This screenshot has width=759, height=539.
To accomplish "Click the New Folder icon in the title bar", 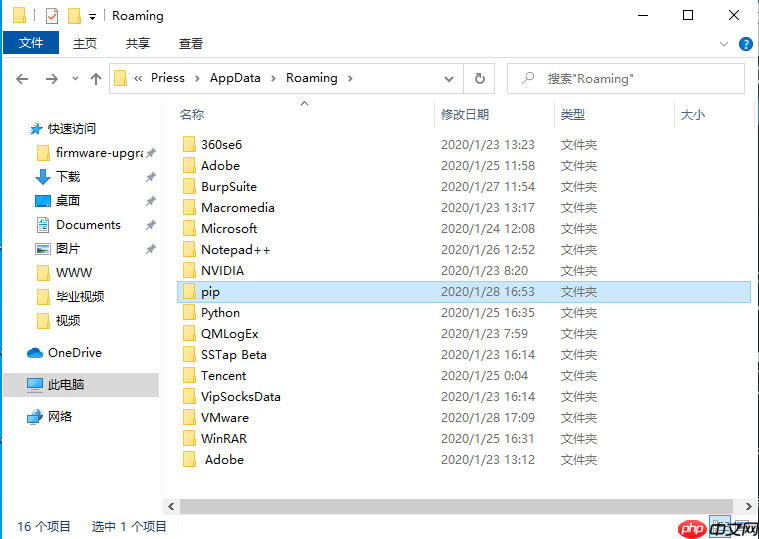I will 75,16.
